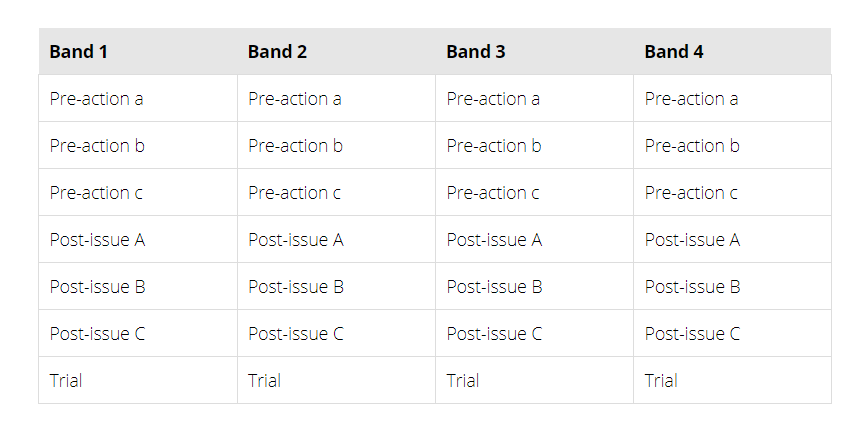Screen dimensions: 857x426
Task: Select Pre-action b cell under Band 2
Action: 295,146
